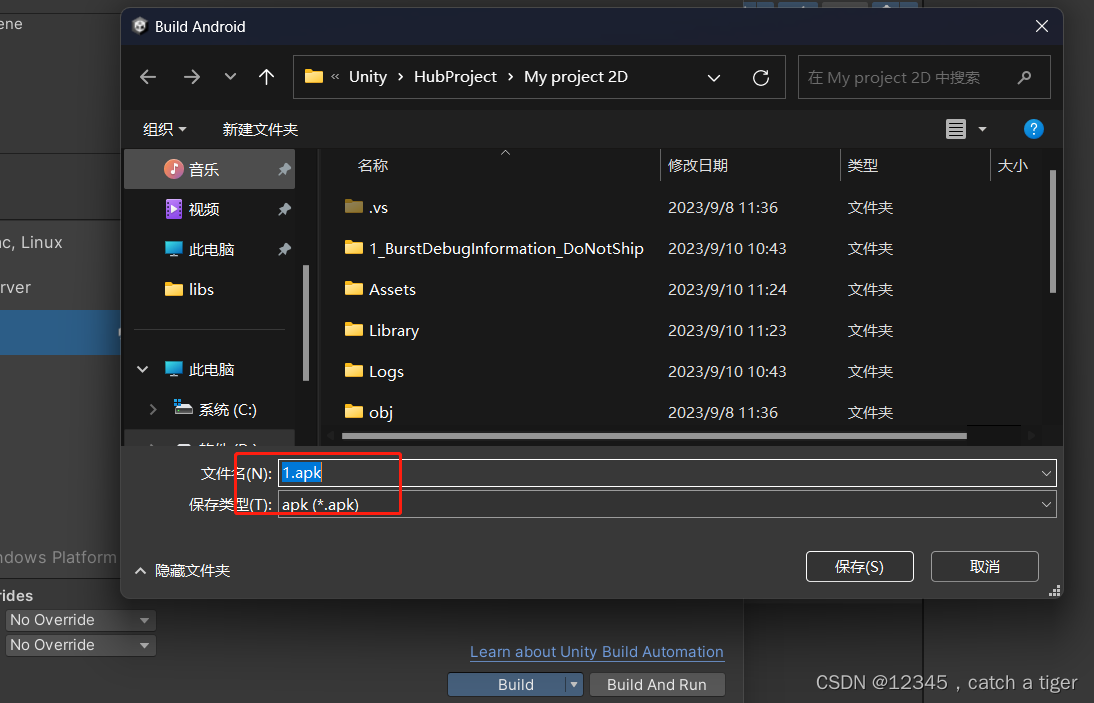Click the My project 2D breadcrumb

(576, 77)
